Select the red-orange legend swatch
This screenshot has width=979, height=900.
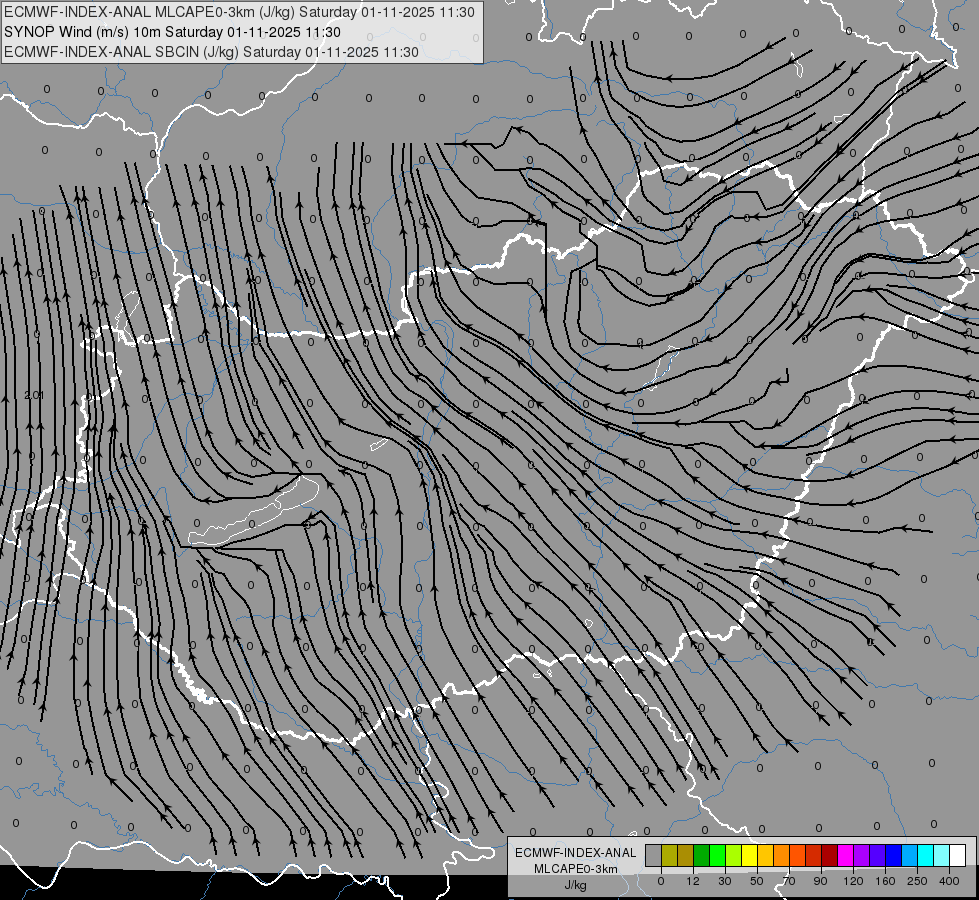pyautogui.click(x=798, y=855)
